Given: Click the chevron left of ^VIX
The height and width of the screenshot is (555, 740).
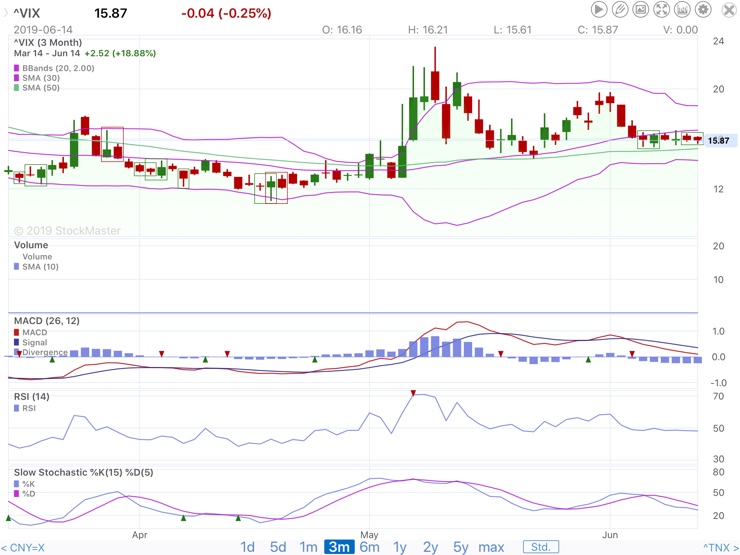Looking at the screenshot, I should (6, 13).
